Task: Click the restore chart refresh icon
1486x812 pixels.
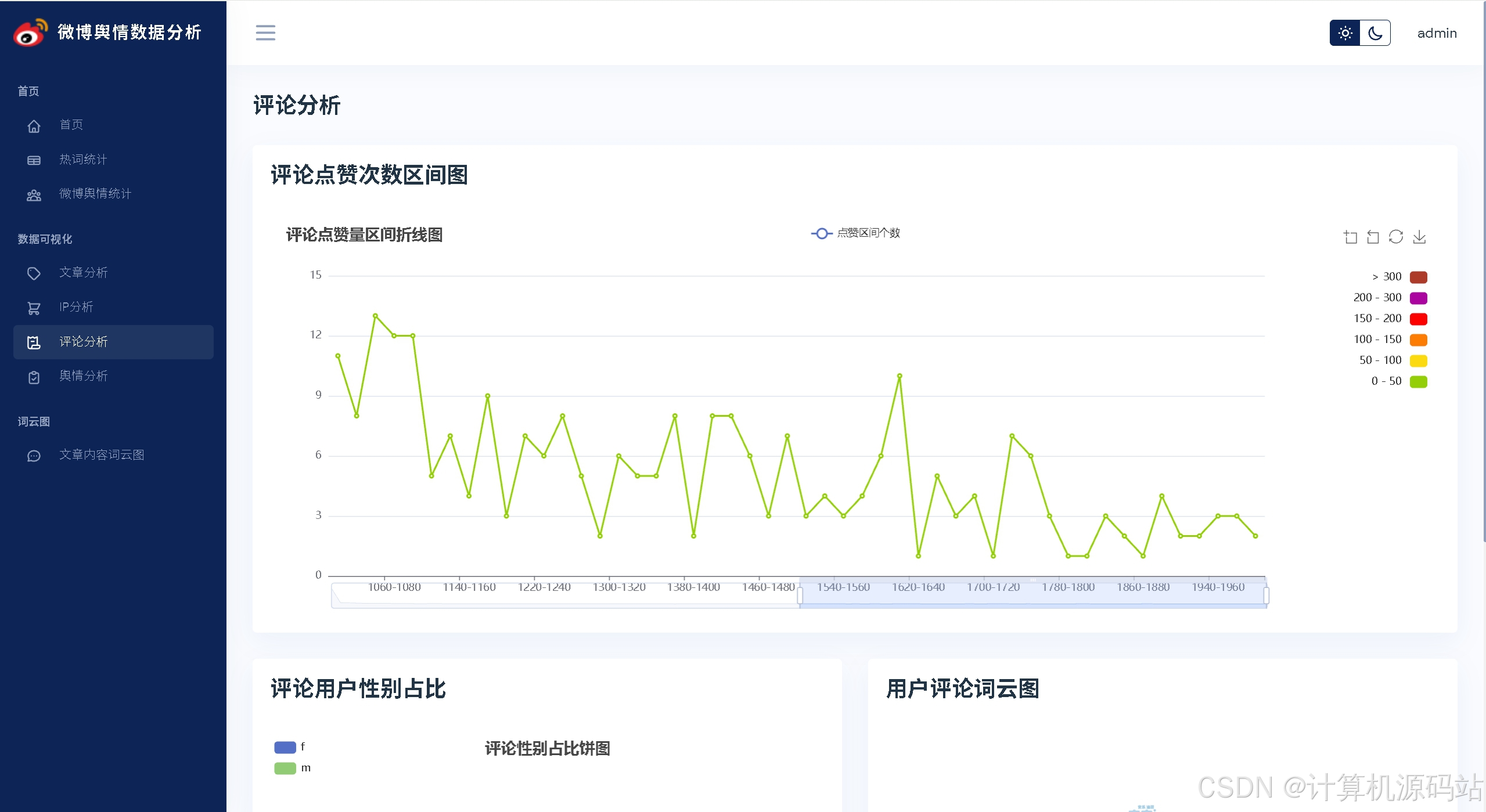Action: (x=1396, y=237)
